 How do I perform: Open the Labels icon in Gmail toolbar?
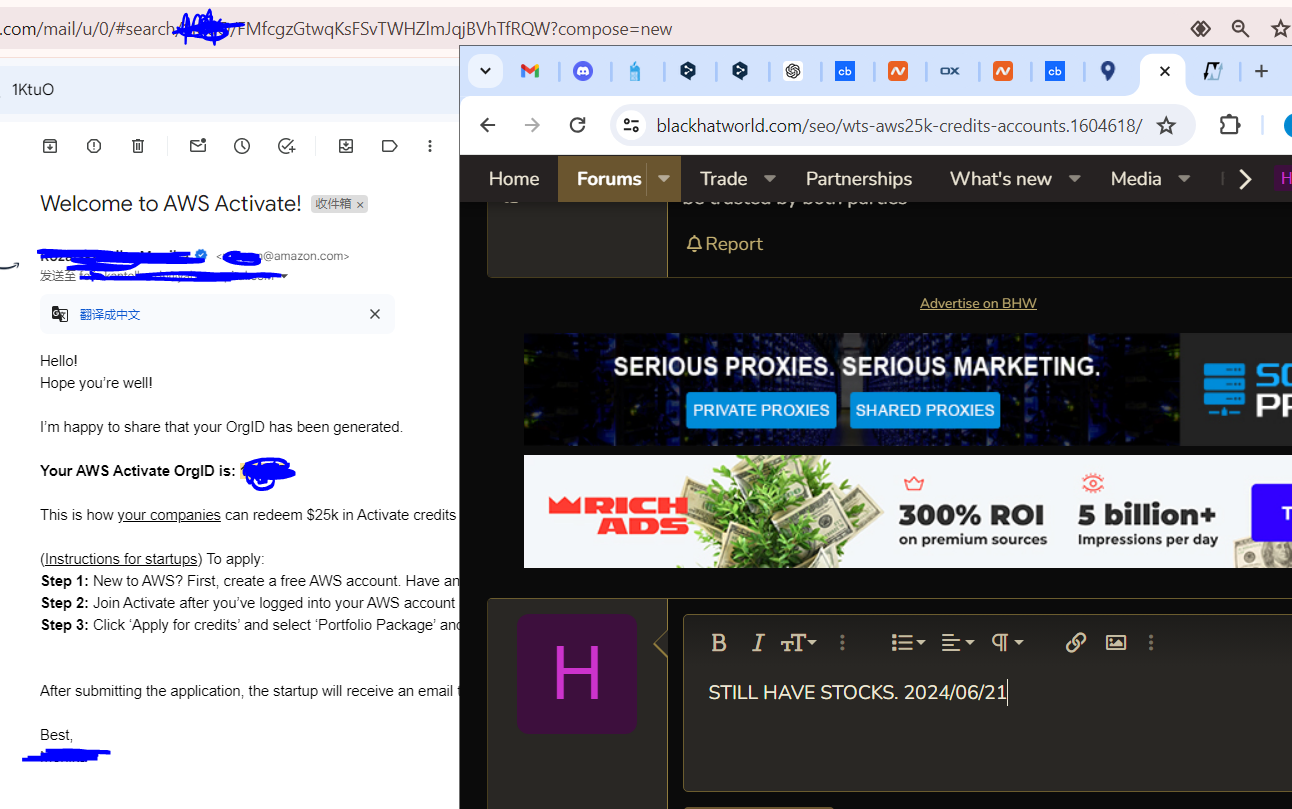coord(390,146)
